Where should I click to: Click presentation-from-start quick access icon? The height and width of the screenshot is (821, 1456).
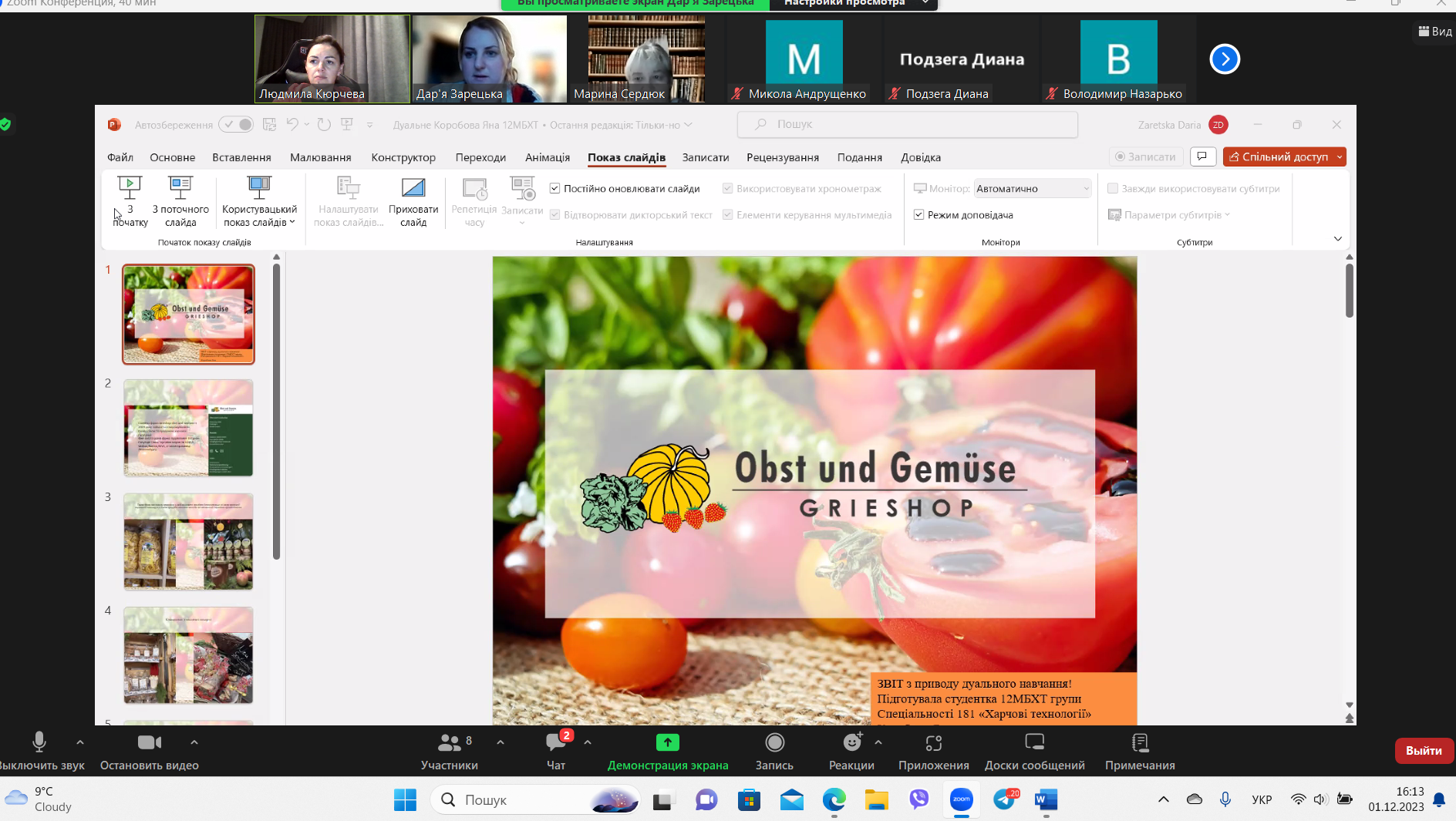[x=347, y=124]
